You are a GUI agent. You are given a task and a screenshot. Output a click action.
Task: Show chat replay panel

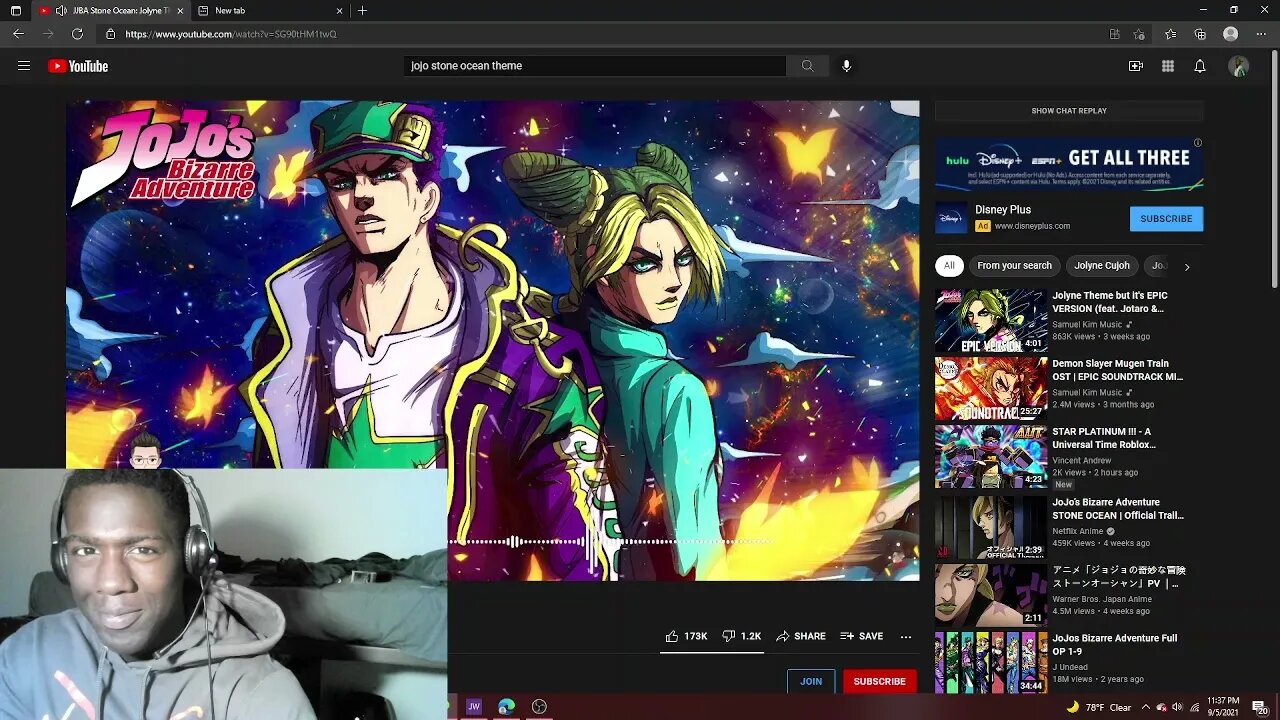click(x=1069, y=111)
